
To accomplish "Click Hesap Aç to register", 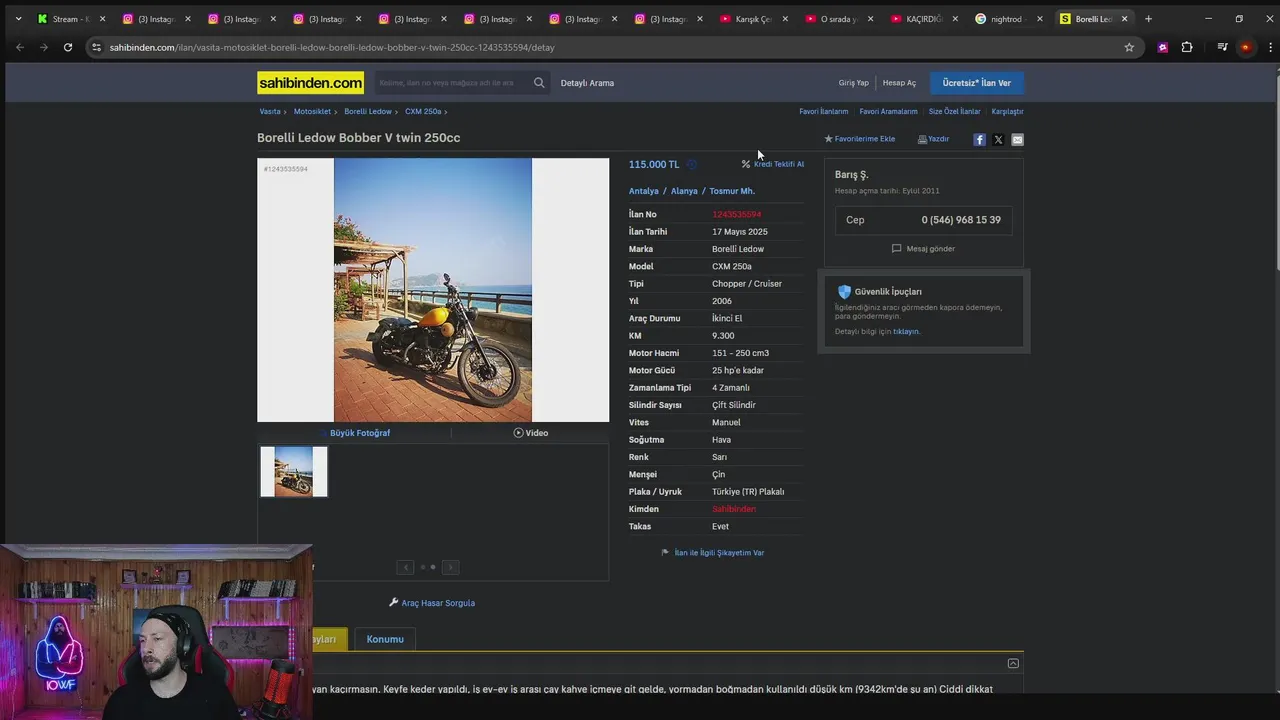I will coord(899,83).
